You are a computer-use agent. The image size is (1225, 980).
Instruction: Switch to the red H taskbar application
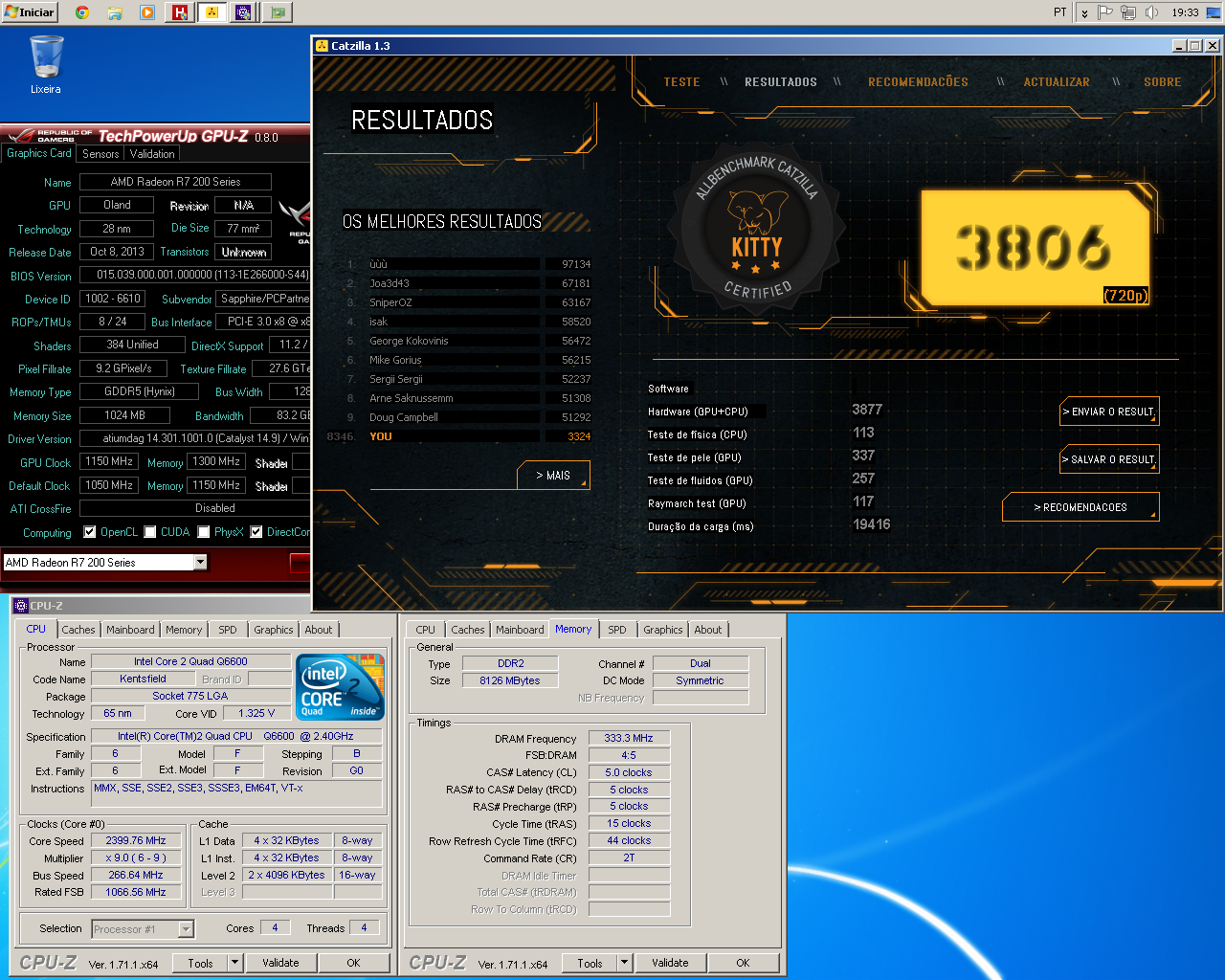click(x=179, y=12)
